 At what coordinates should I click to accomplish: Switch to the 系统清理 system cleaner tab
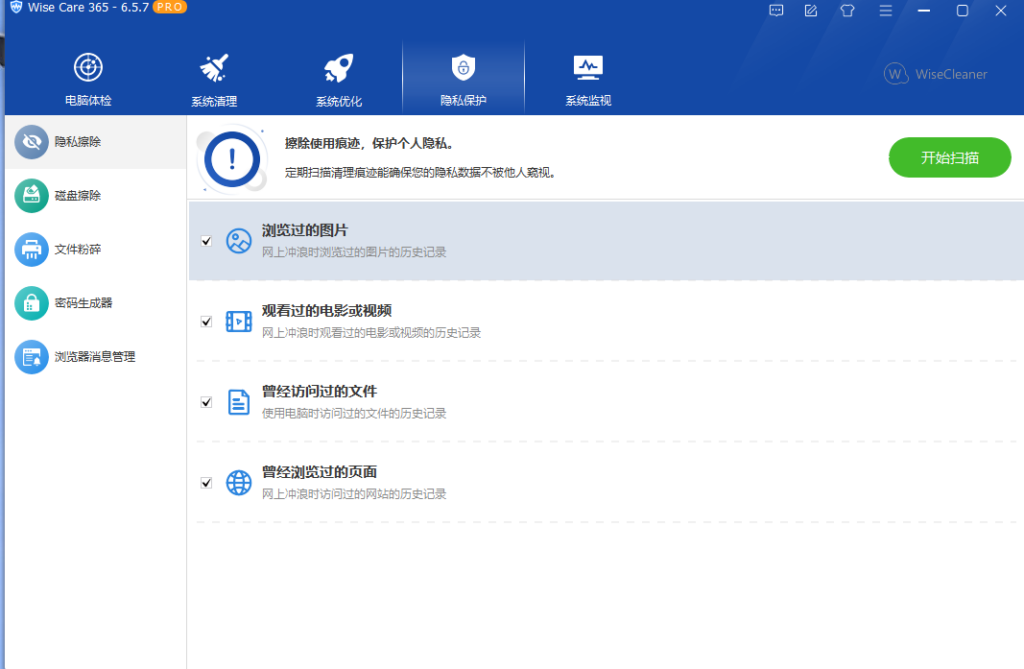[214, 78]
